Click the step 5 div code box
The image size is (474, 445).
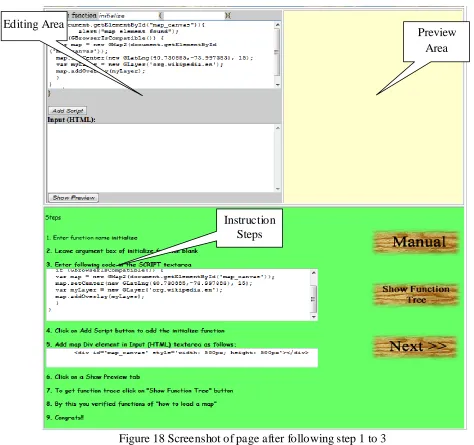tap(182, 358)
